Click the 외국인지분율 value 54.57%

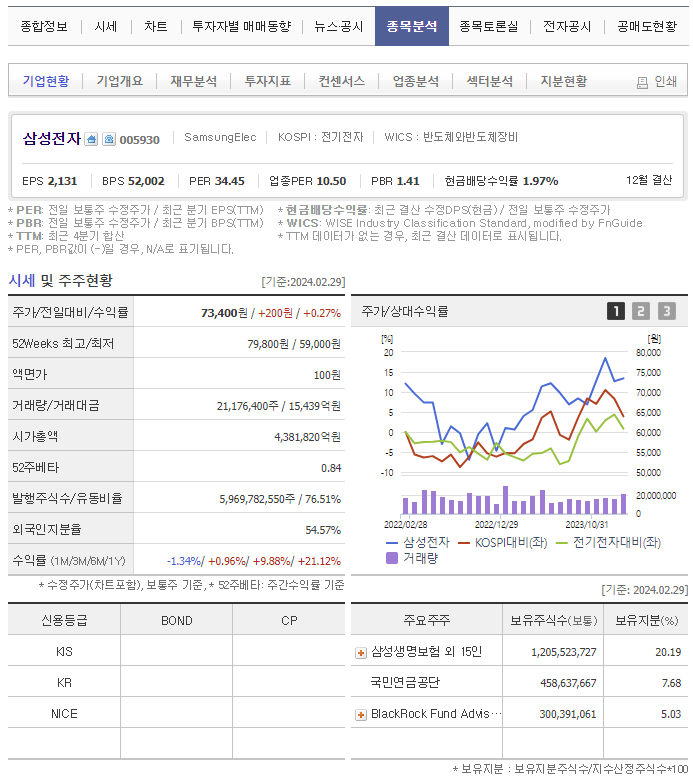323,530
